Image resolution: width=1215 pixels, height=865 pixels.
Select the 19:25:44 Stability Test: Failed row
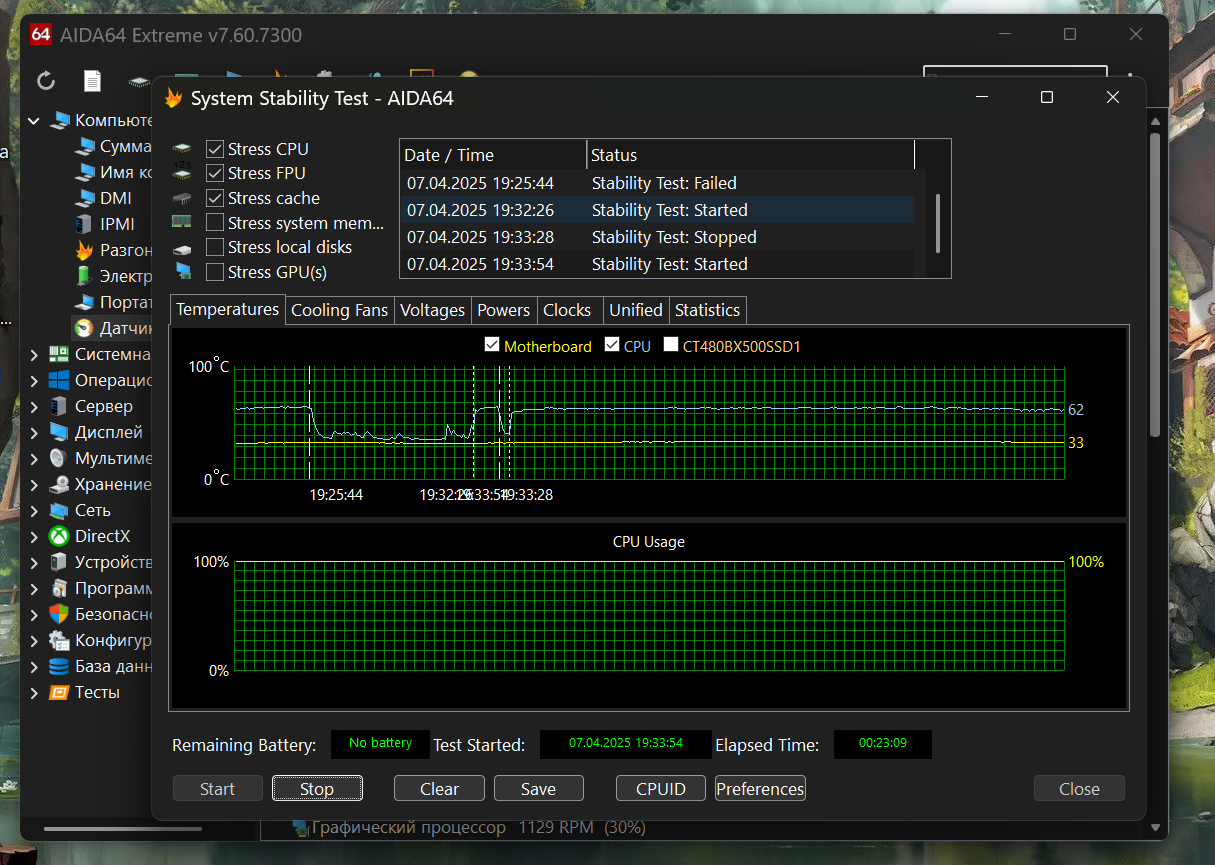click(657, 183)
